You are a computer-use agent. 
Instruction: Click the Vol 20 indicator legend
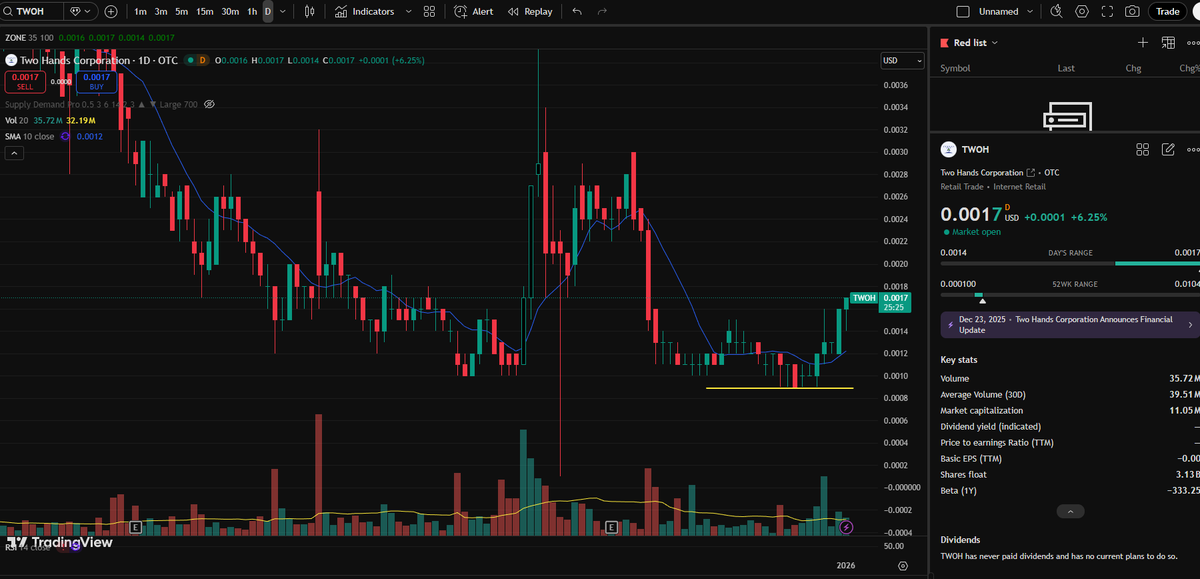17,120
